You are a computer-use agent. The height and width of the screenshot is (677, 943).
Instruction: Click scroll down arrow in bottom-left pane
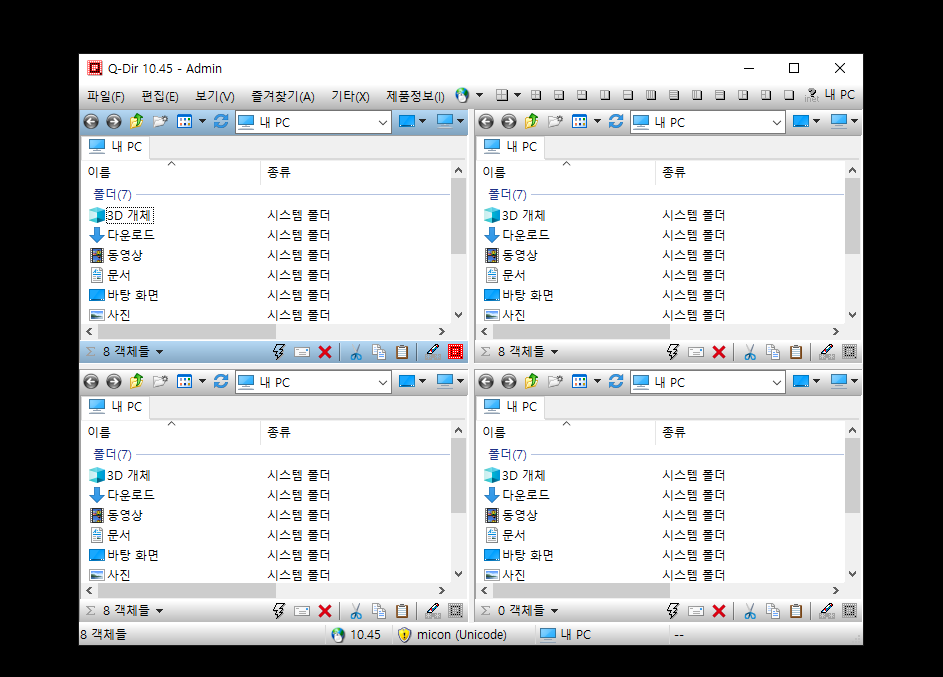(458, 574)
